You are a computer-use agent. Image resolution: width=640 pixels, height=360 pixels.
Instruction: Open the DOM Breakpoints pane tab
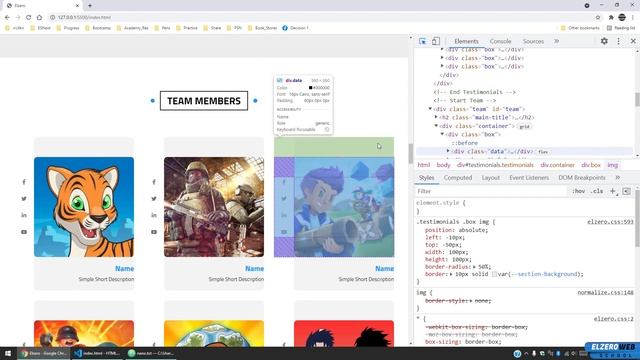click(x=582, y=178)
